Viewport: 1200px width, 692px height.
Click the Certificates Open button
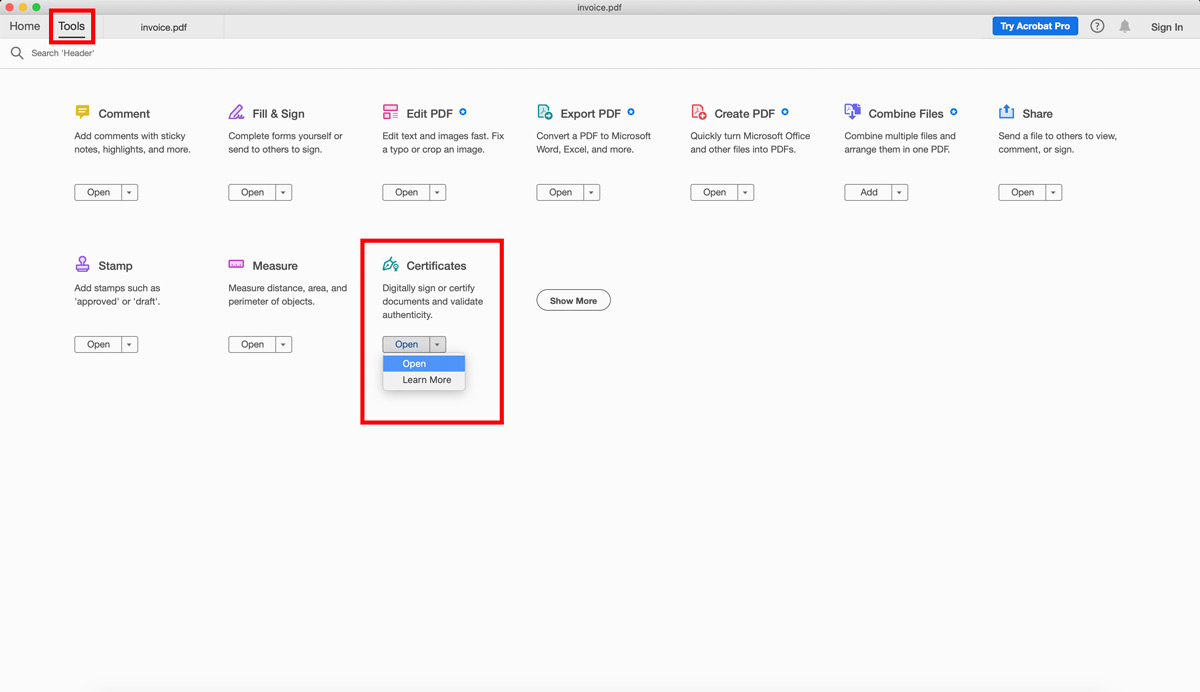tap(407, 344)
